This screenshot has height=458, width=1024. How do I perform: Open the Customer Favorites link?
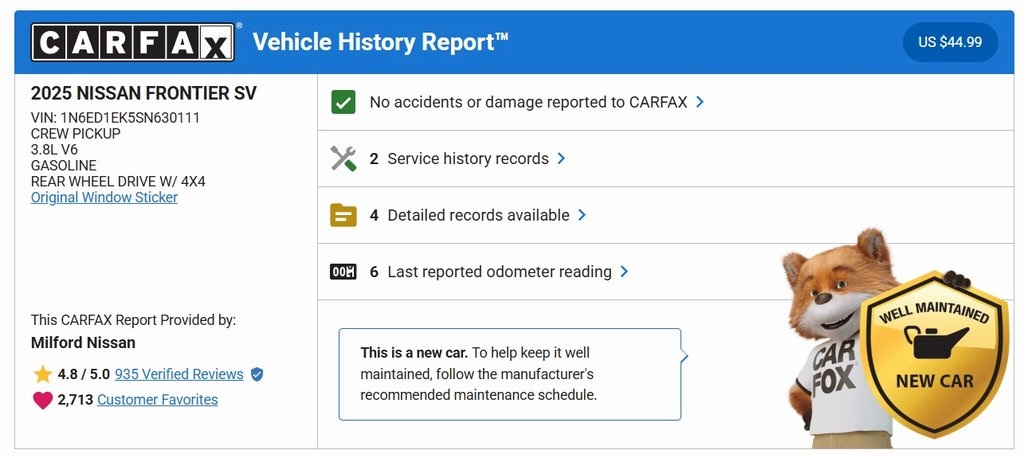tap(157, 400)
